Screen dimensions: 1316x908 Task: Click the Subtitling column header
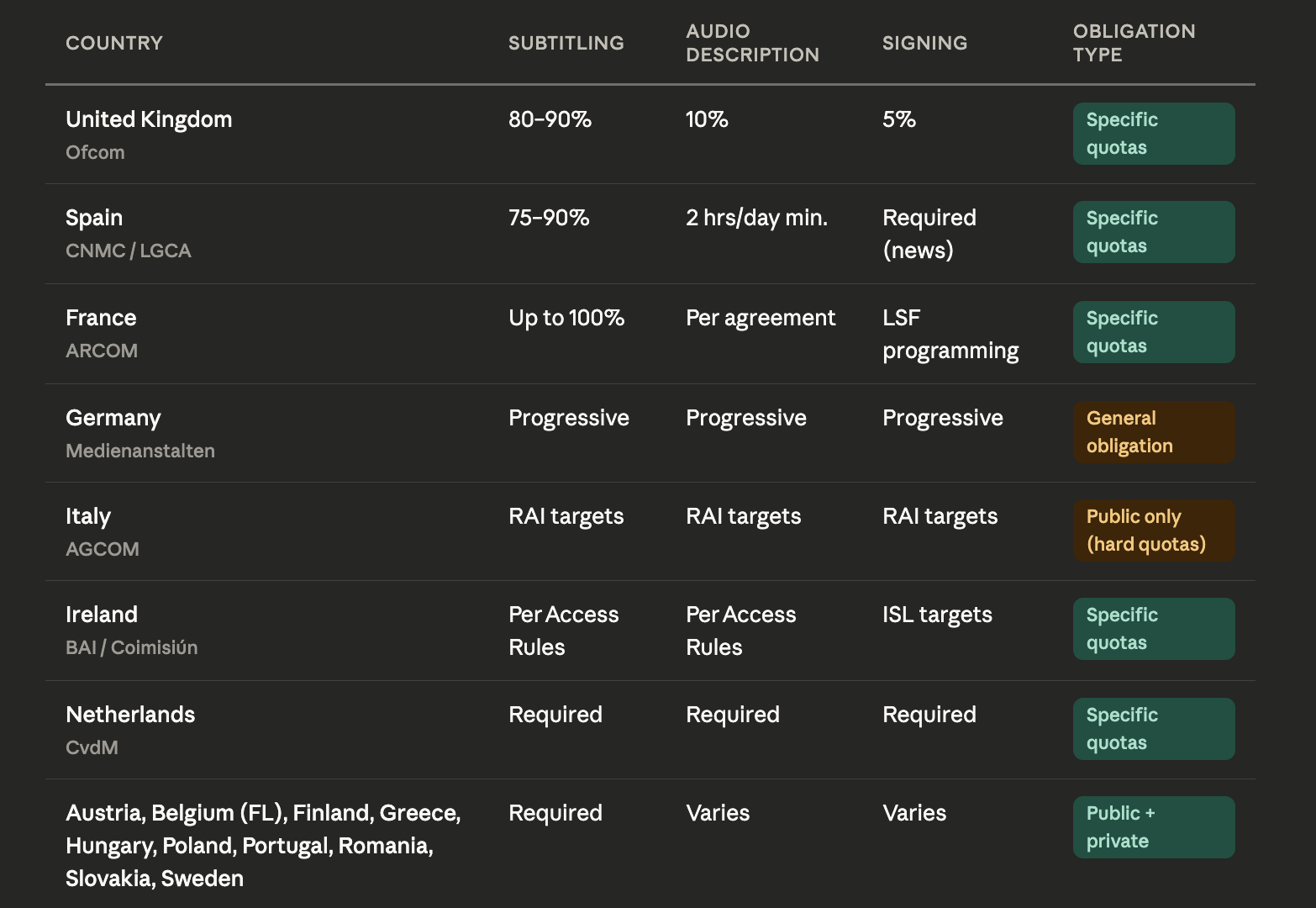point(566,43)
